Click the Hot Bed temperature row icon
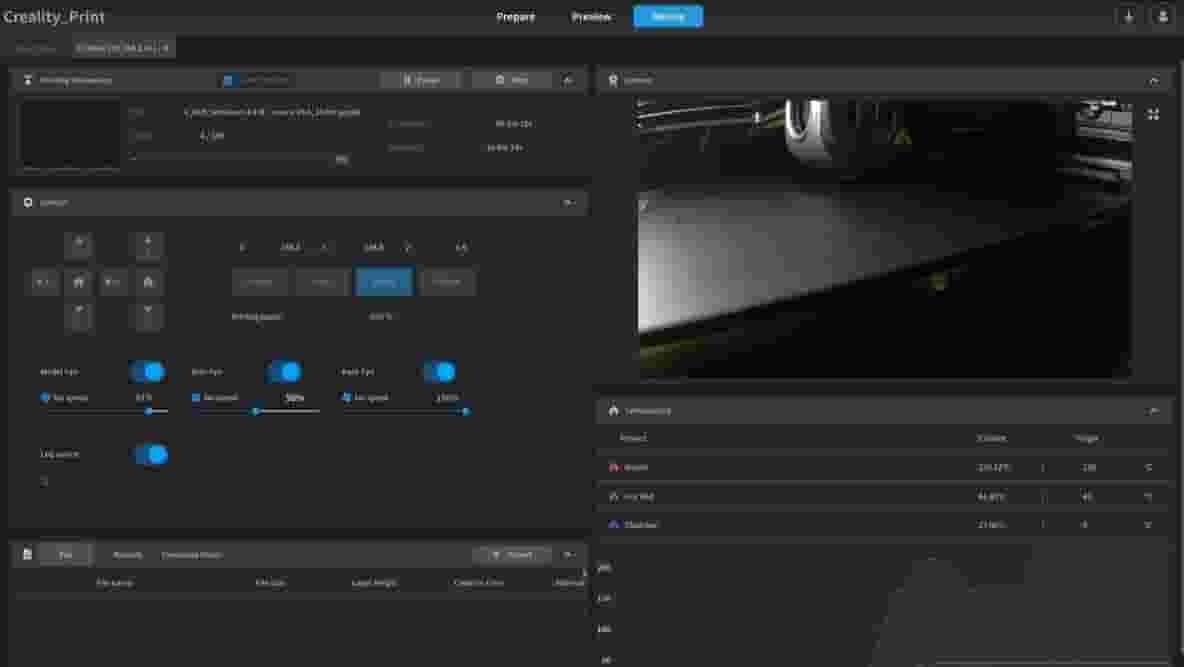 click(613, 496)
